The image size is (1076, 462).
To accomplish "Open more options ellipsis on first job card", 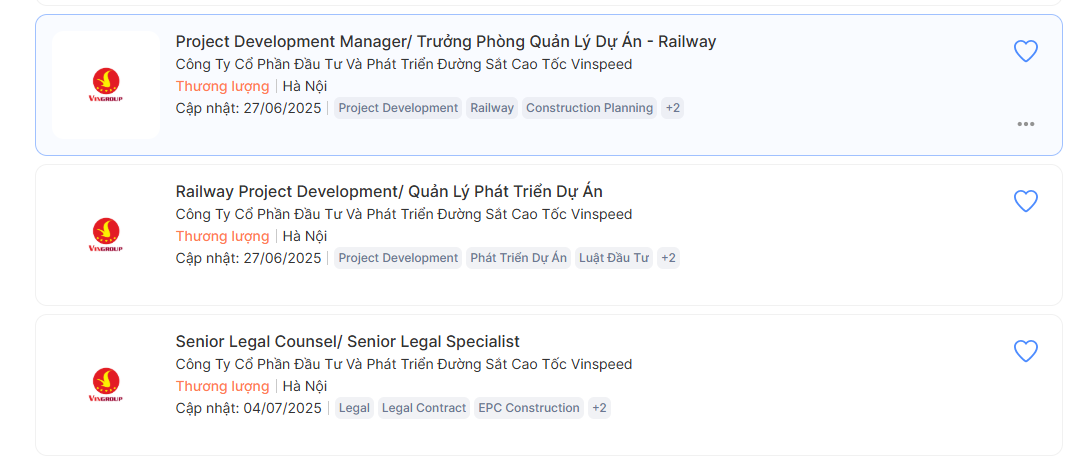I will [x=1025, y=124].
